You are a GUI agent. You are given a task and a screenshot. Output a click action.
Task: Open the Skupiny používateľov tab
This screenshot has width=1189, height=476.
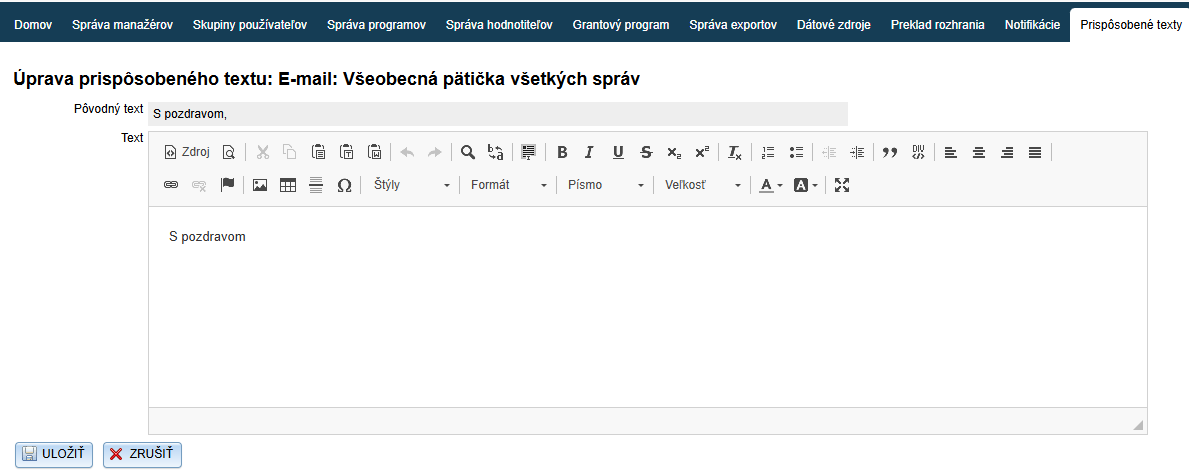[x=250, y=25]
